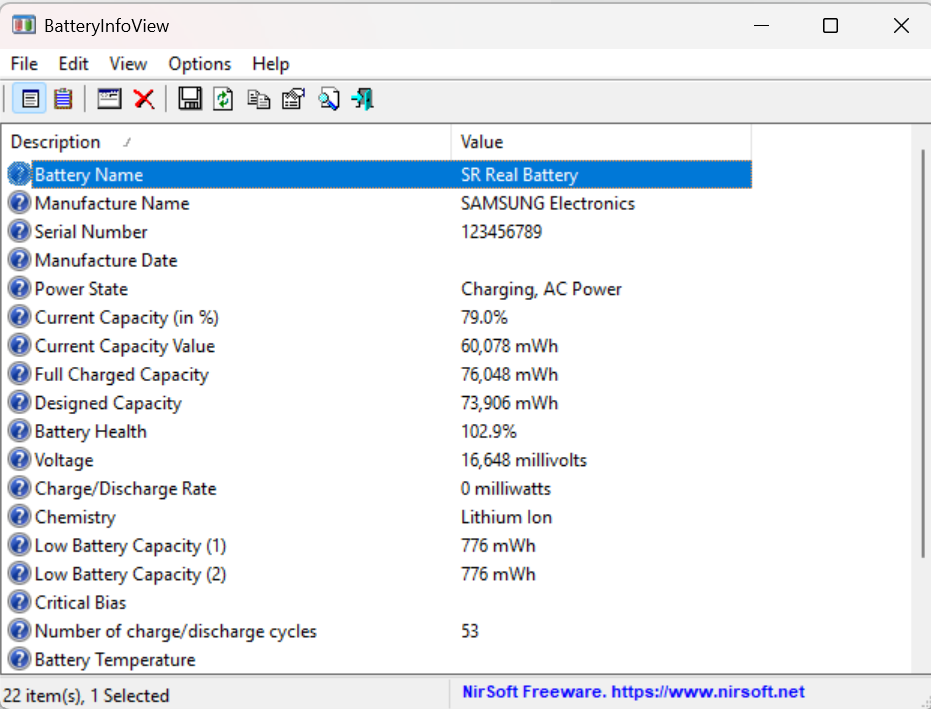Open the File menu
The width and height of the screenshot is (931, 709).
click(x=24, y=64)
